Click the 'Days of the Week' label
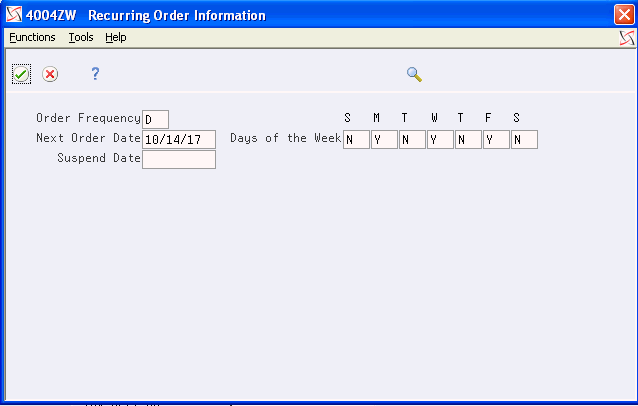Viewport: 638px width, 406px height. 286,138
